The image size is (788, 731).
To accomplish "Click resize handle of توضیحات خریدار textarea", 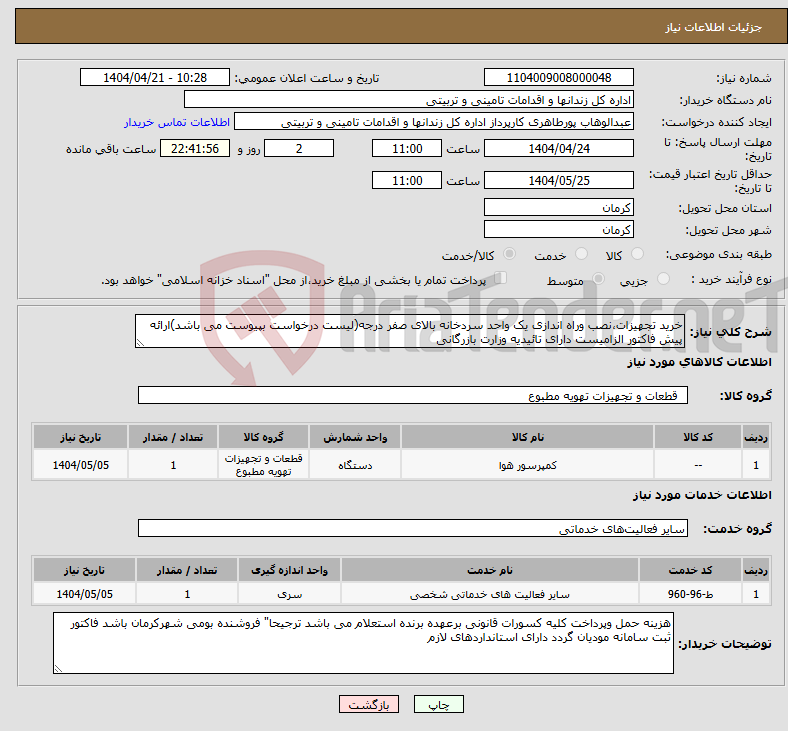I will click(58, 668).
